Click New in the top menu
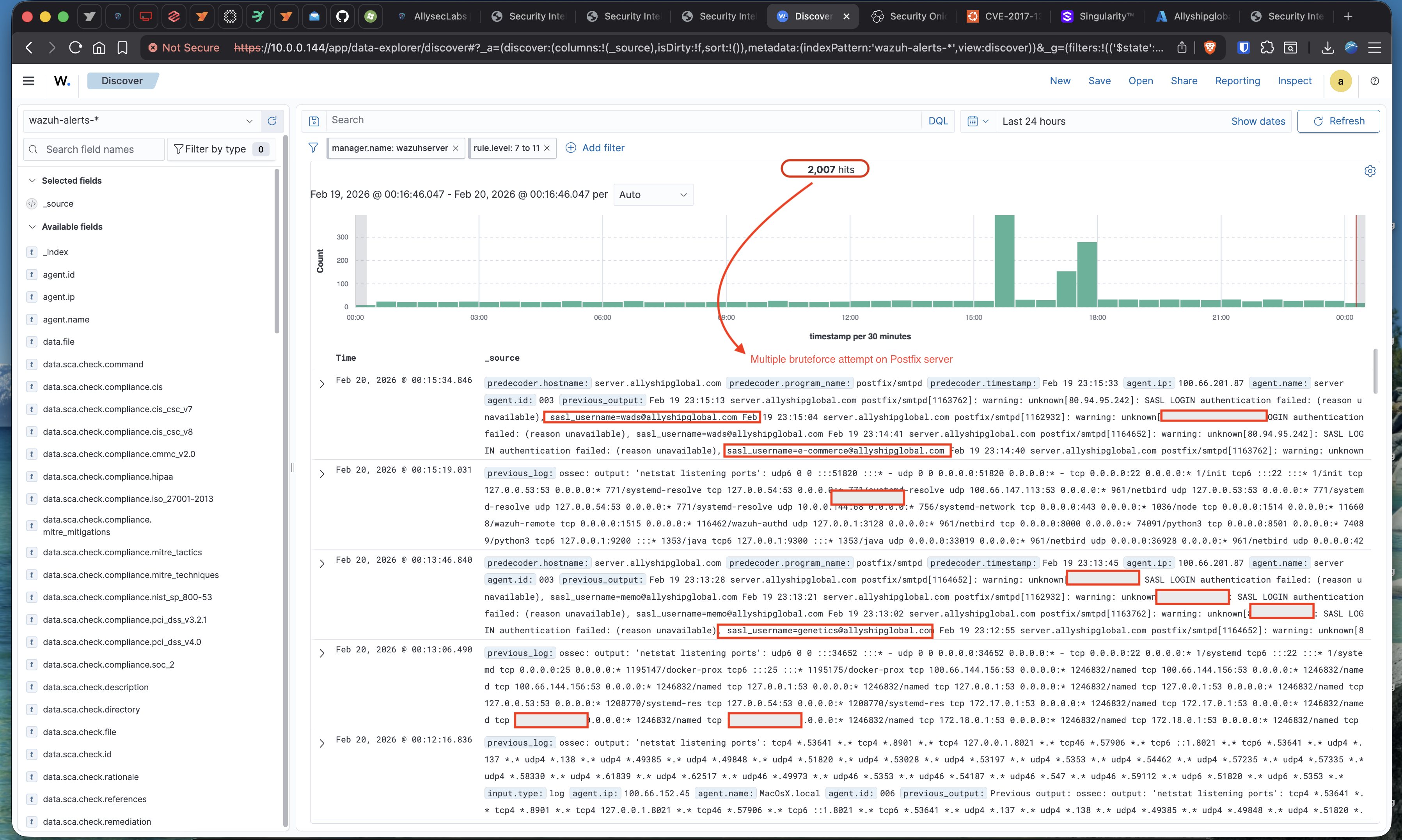 [1060, 81]
